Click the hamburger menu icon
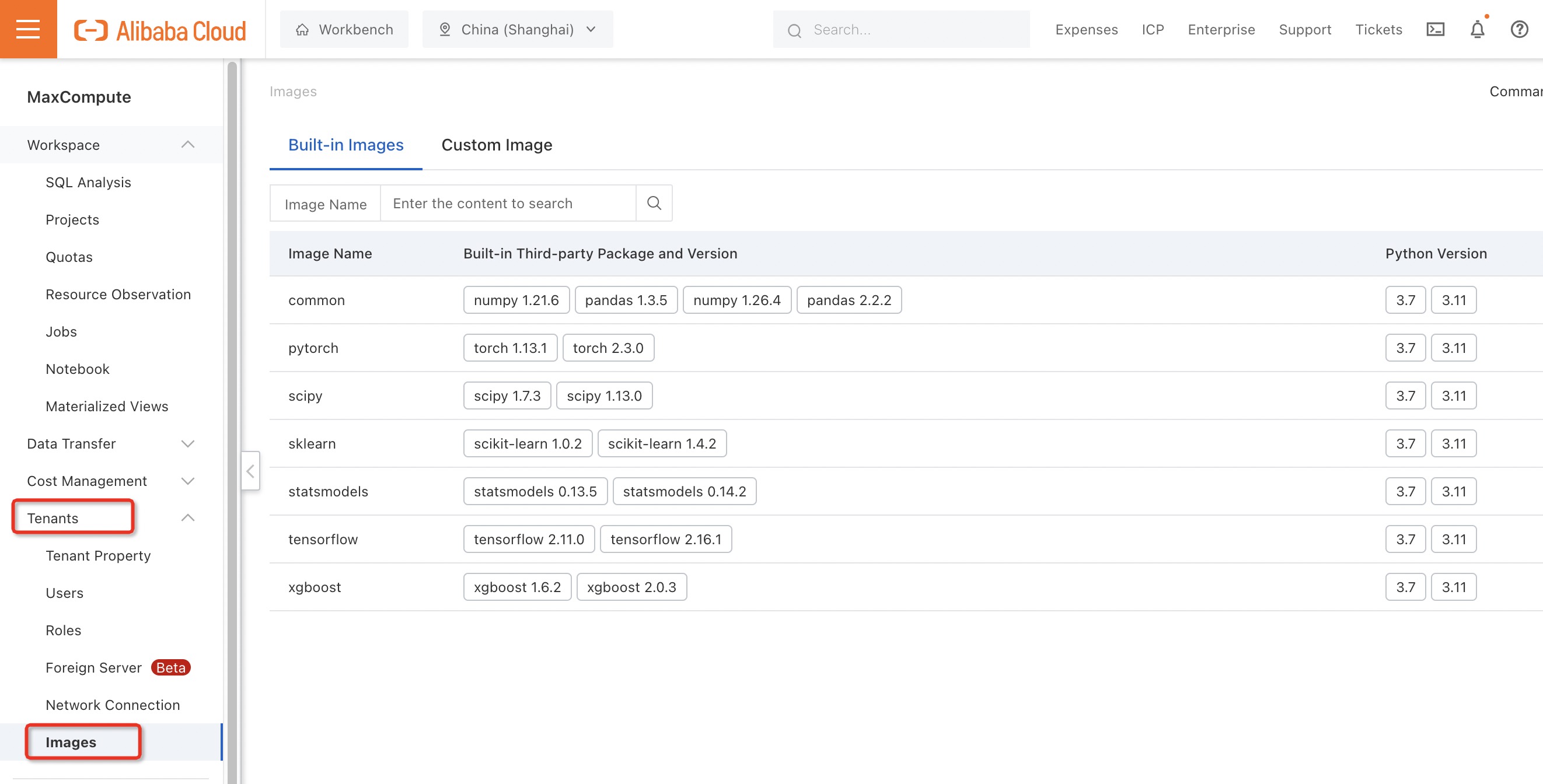The width and height of the screenshot is (1543, 784). click(x=27, y=29)
